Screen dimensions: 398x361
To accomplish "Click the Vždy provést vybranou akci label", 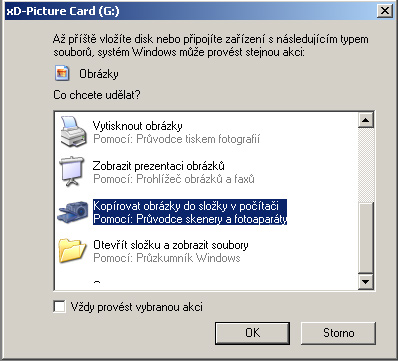I will pos(137,307).
